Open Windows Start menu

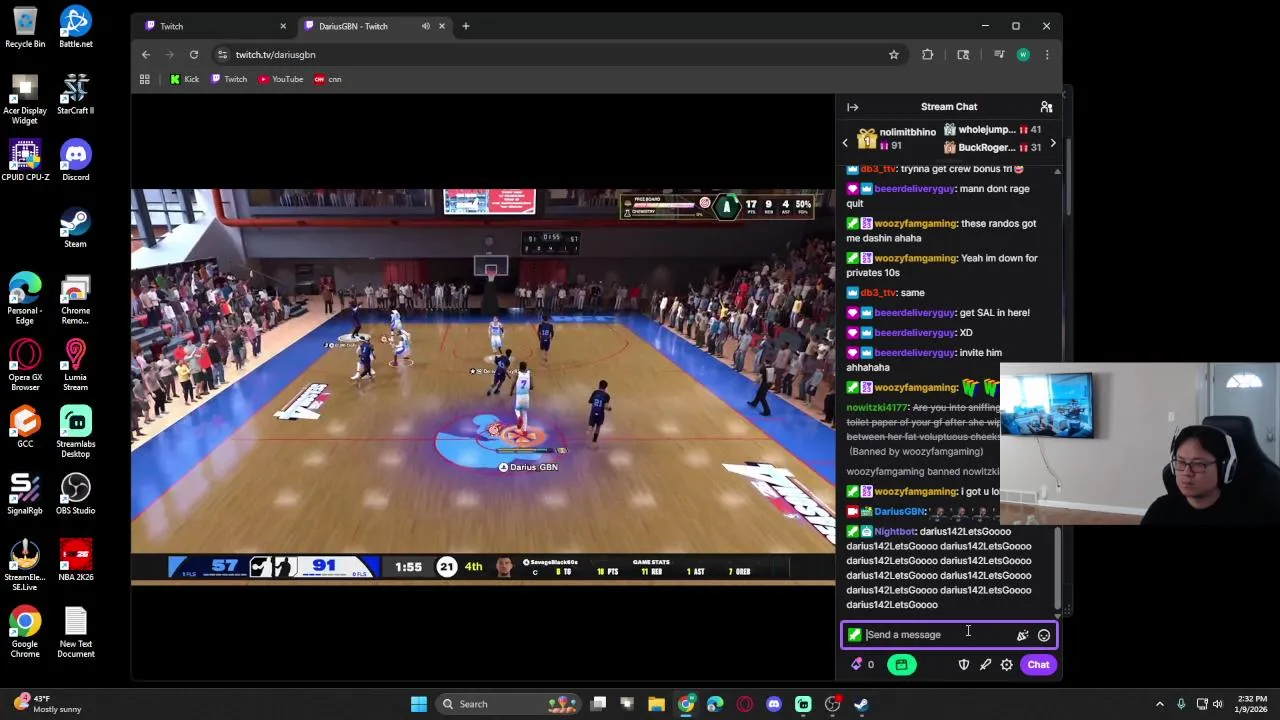tap(419, 704)
